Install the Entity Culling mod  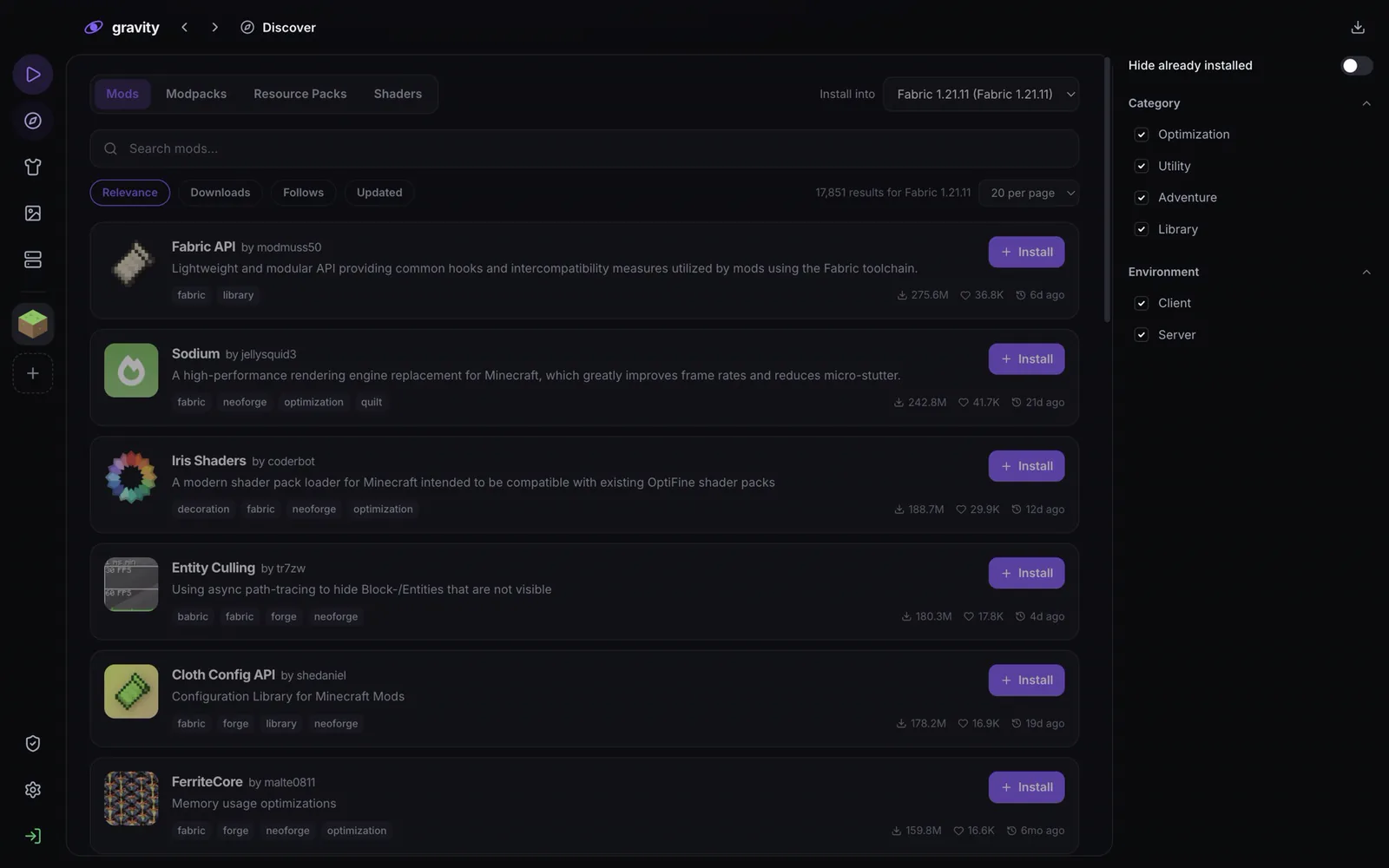coord(1026,574)
